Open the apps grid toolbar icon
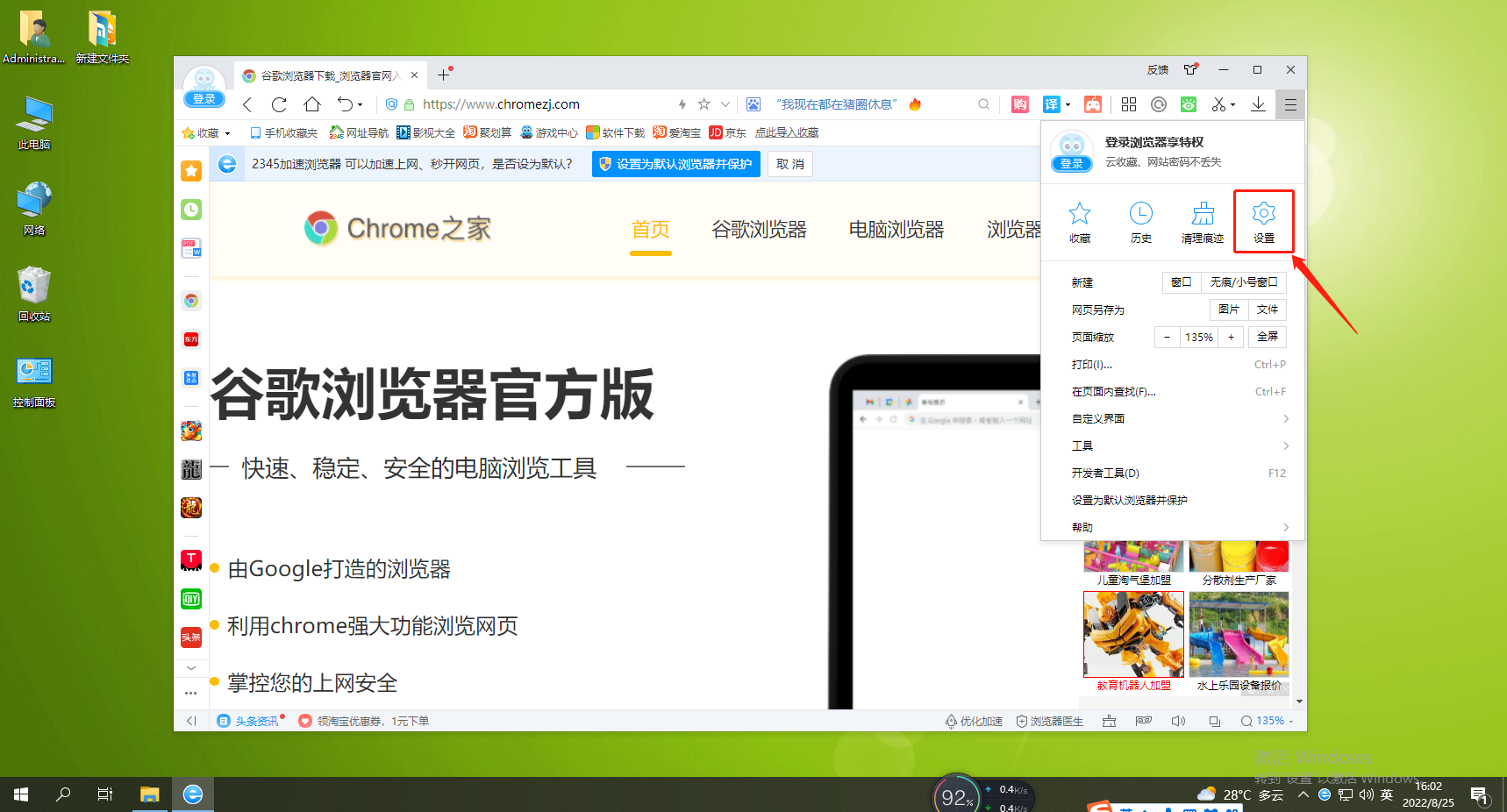Image resolution: width=1507 pixels, height=812 pixels. [1129, 104]
